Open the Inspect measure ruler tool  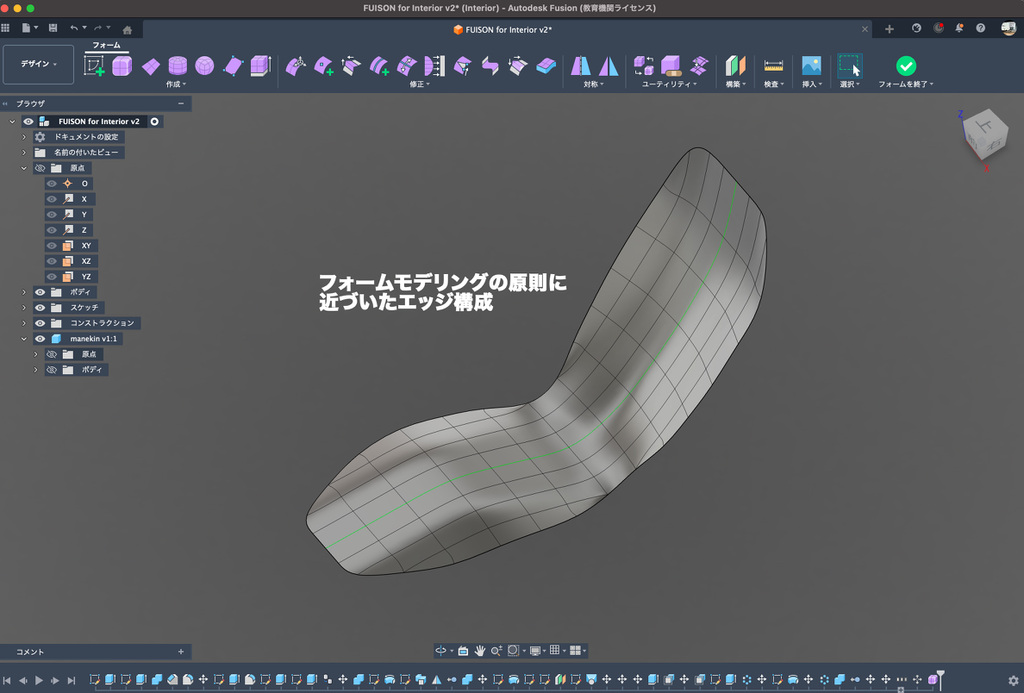coord(773,66)
